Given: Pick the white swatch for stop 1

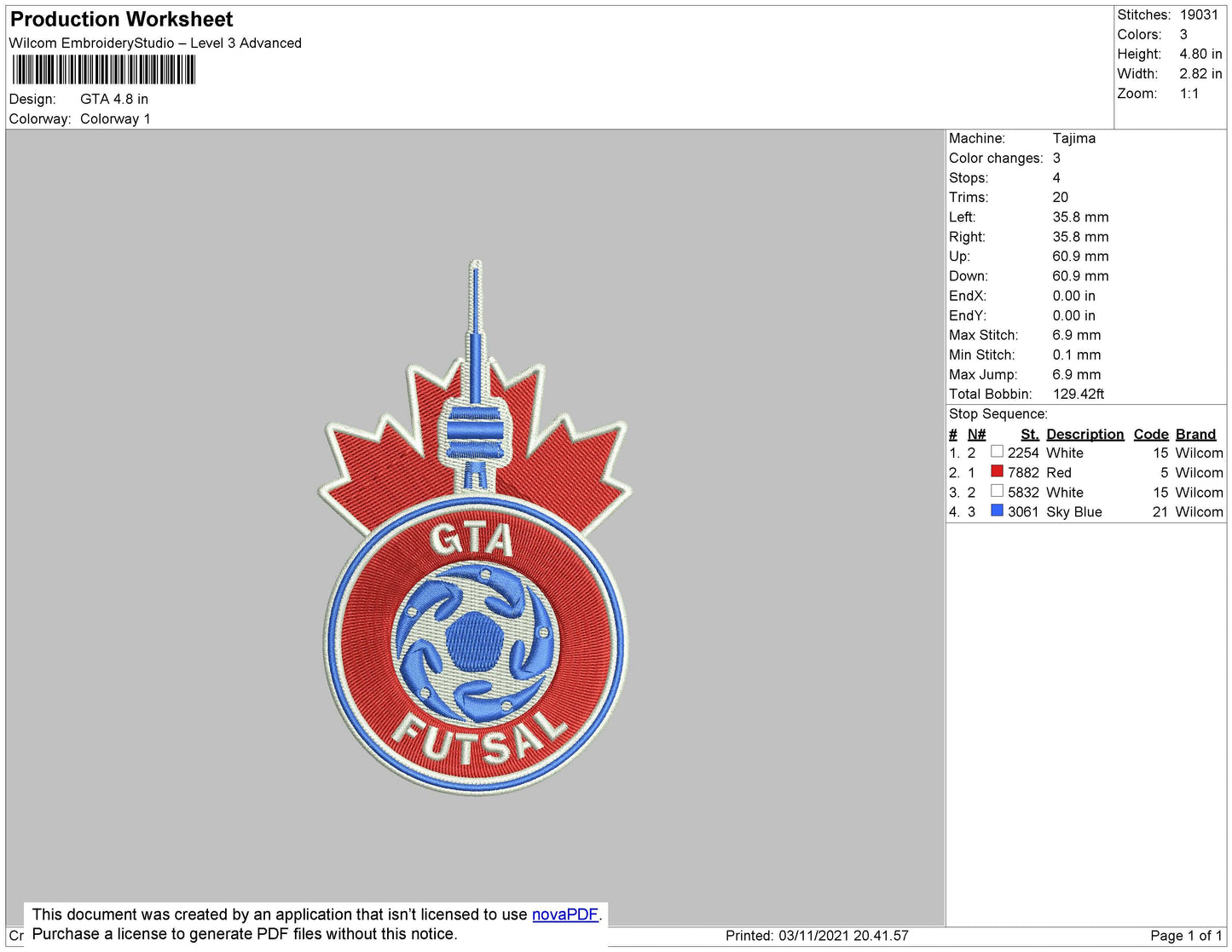Looking at the screenshot, I should point(997,452).
